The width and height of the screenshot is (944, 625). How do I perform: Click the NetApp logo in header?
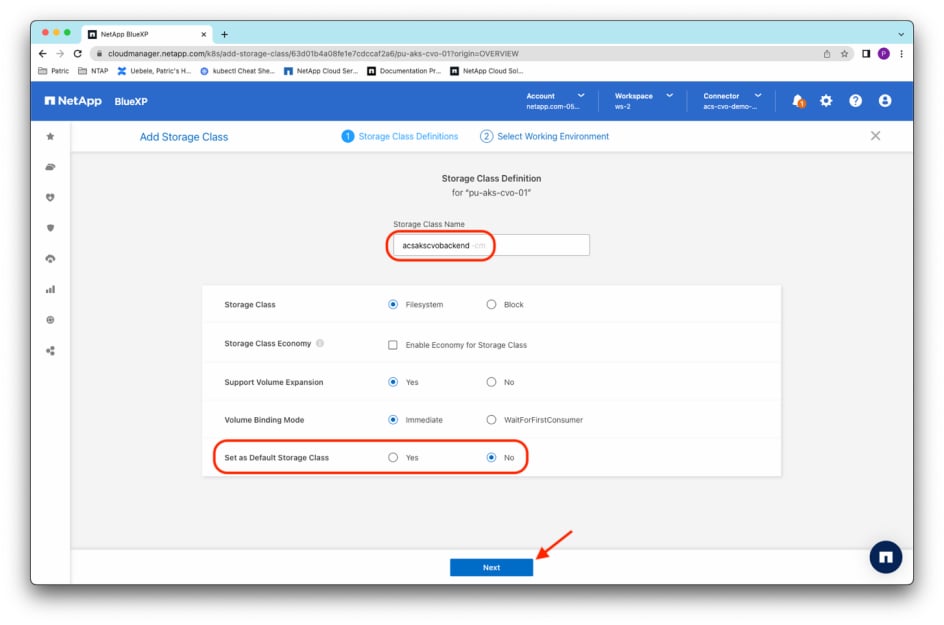click(73, 101)
